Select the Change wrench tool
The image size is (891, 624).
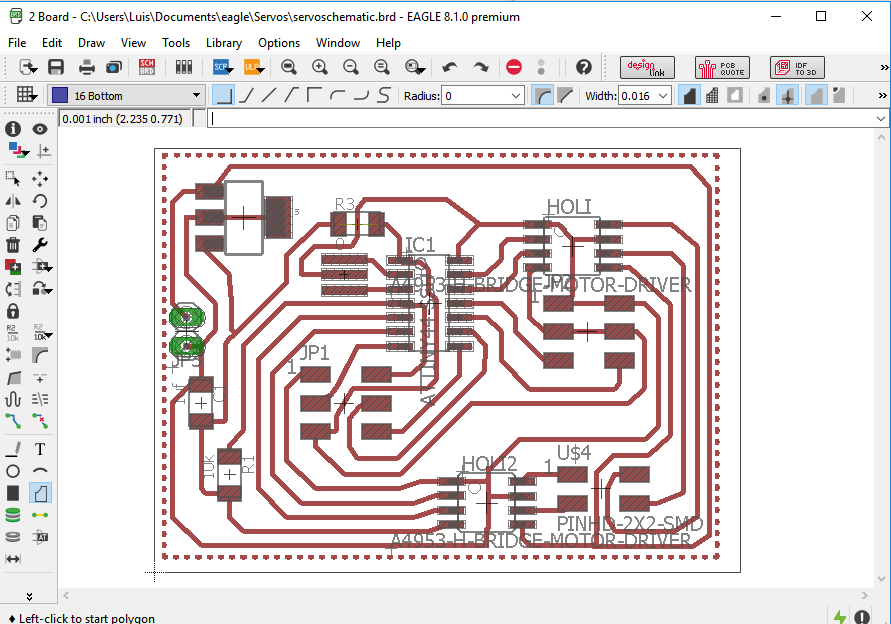point(40,245)
